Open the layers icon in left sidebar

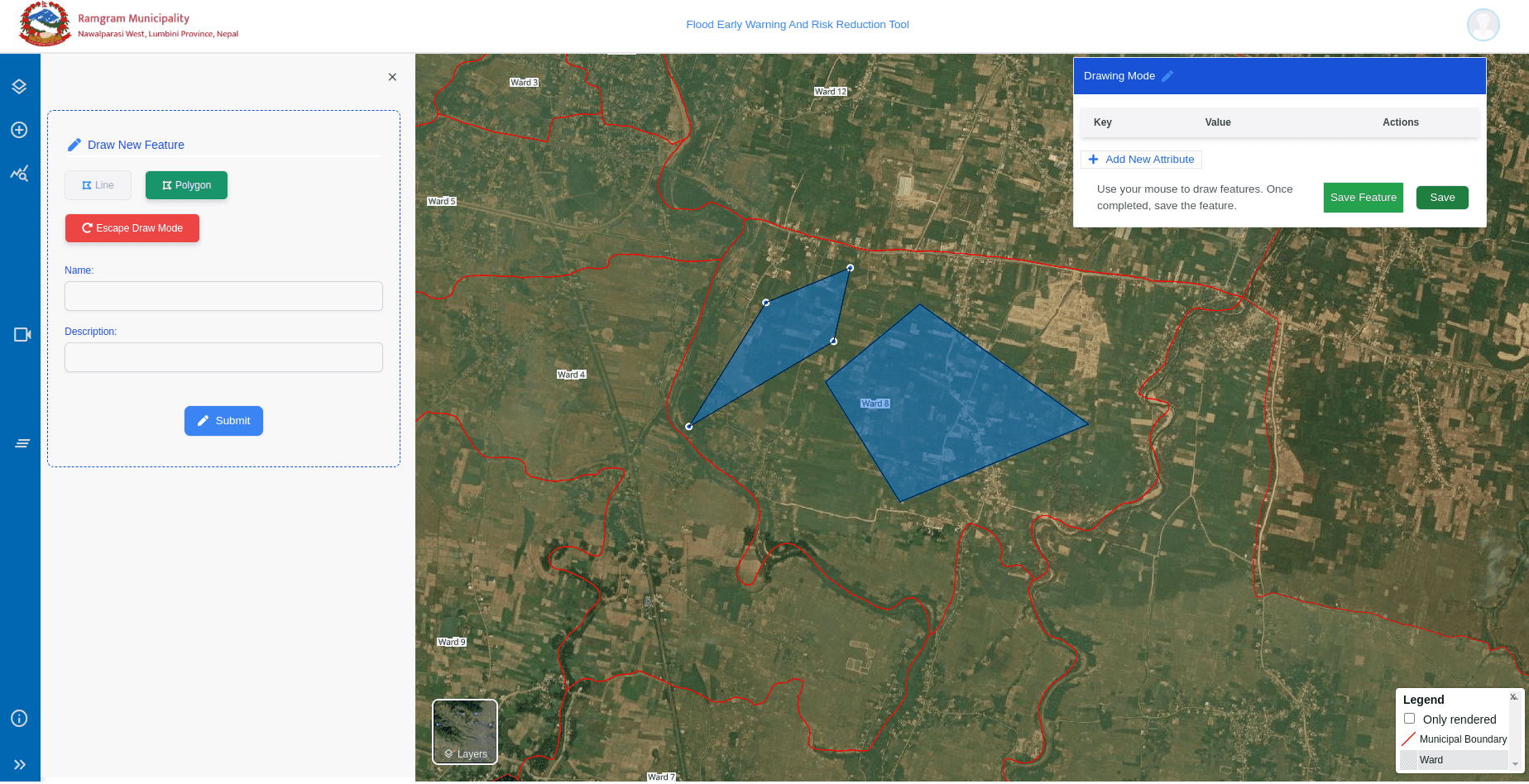[19, 87]
